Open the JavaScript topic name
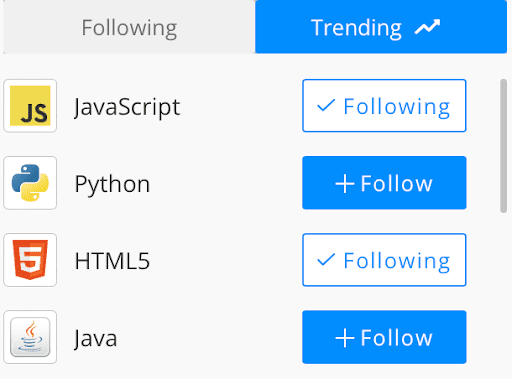The width and height of the screenshot is (512, 379). tap(127, 107)
